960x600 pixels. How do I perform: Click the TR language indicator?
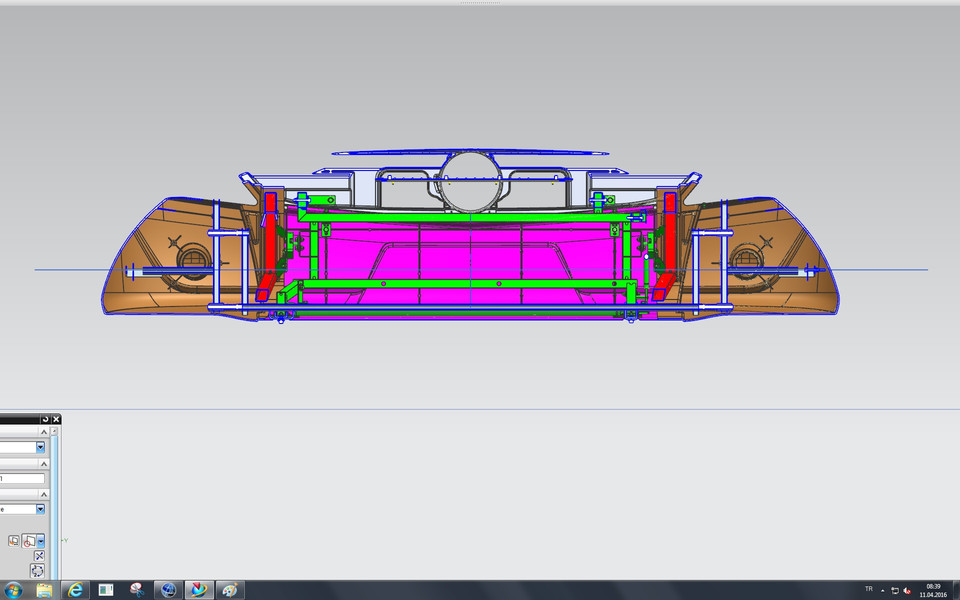tap(870, 589)
